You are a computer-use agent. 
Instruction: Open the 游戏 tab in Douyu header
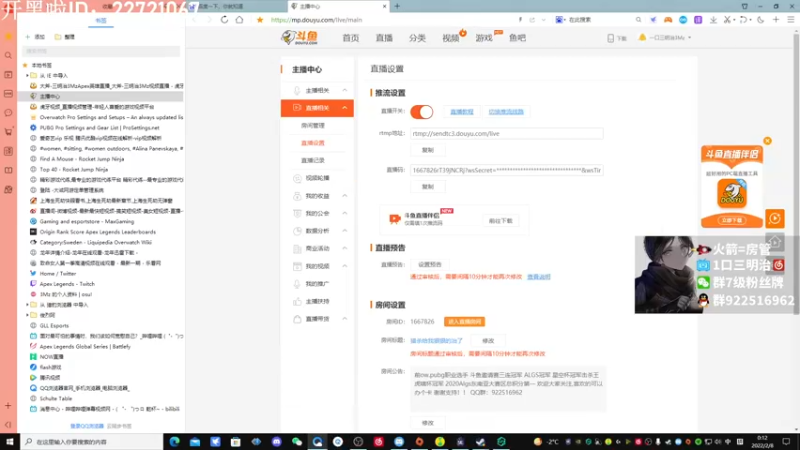point(484,38)
